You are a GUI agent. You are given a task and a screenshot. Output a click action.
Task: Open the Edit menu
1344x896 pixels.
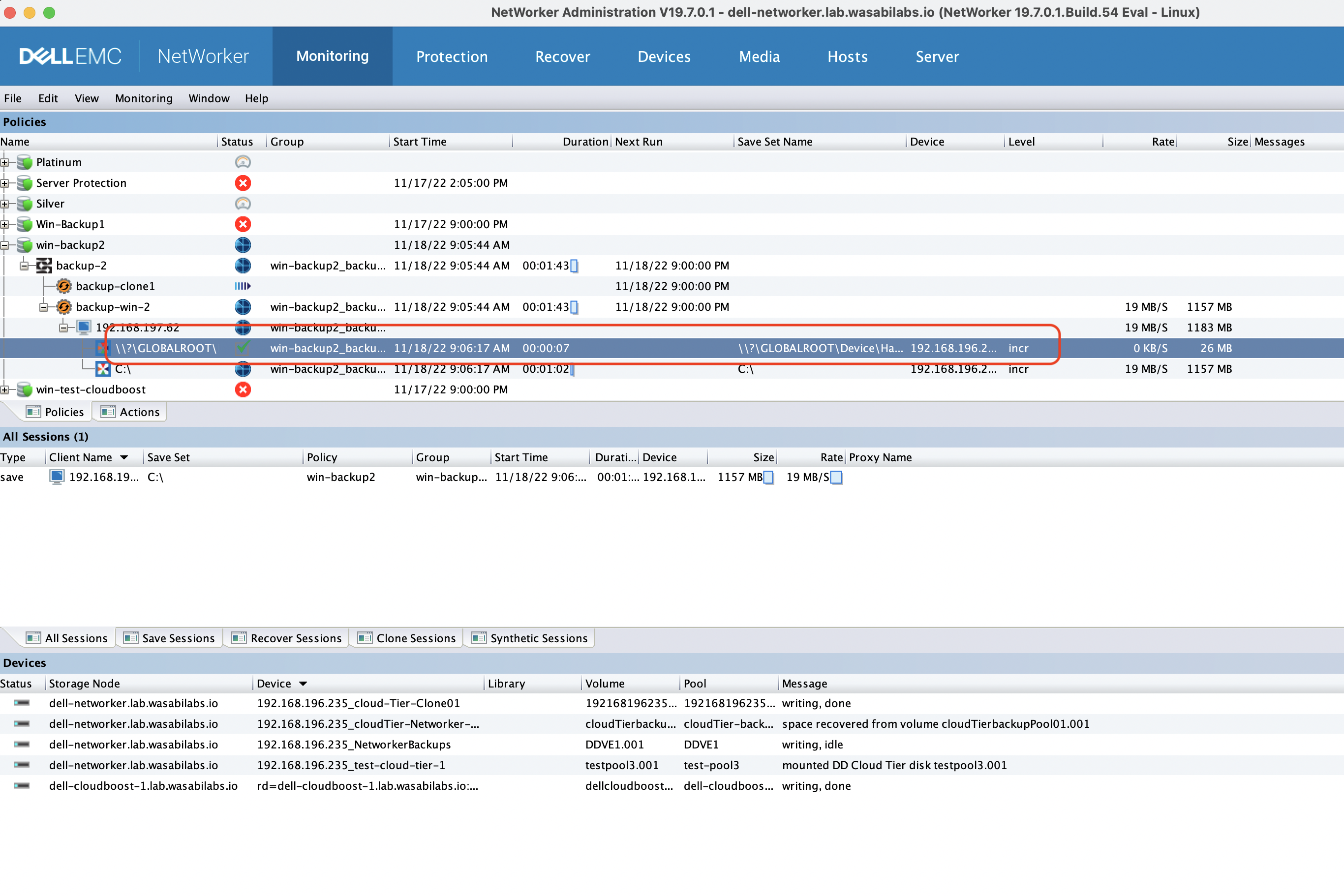click(48, 98)
